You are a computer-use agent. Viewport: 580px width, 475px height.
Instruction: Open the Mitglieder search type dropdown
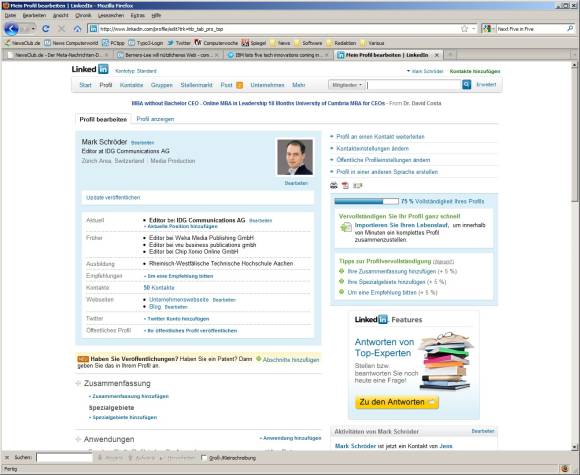[346, 85]
